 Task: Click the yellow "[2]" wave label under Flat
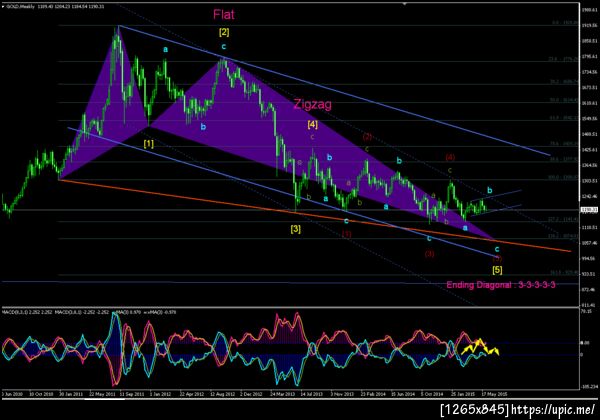pos(224,32)
